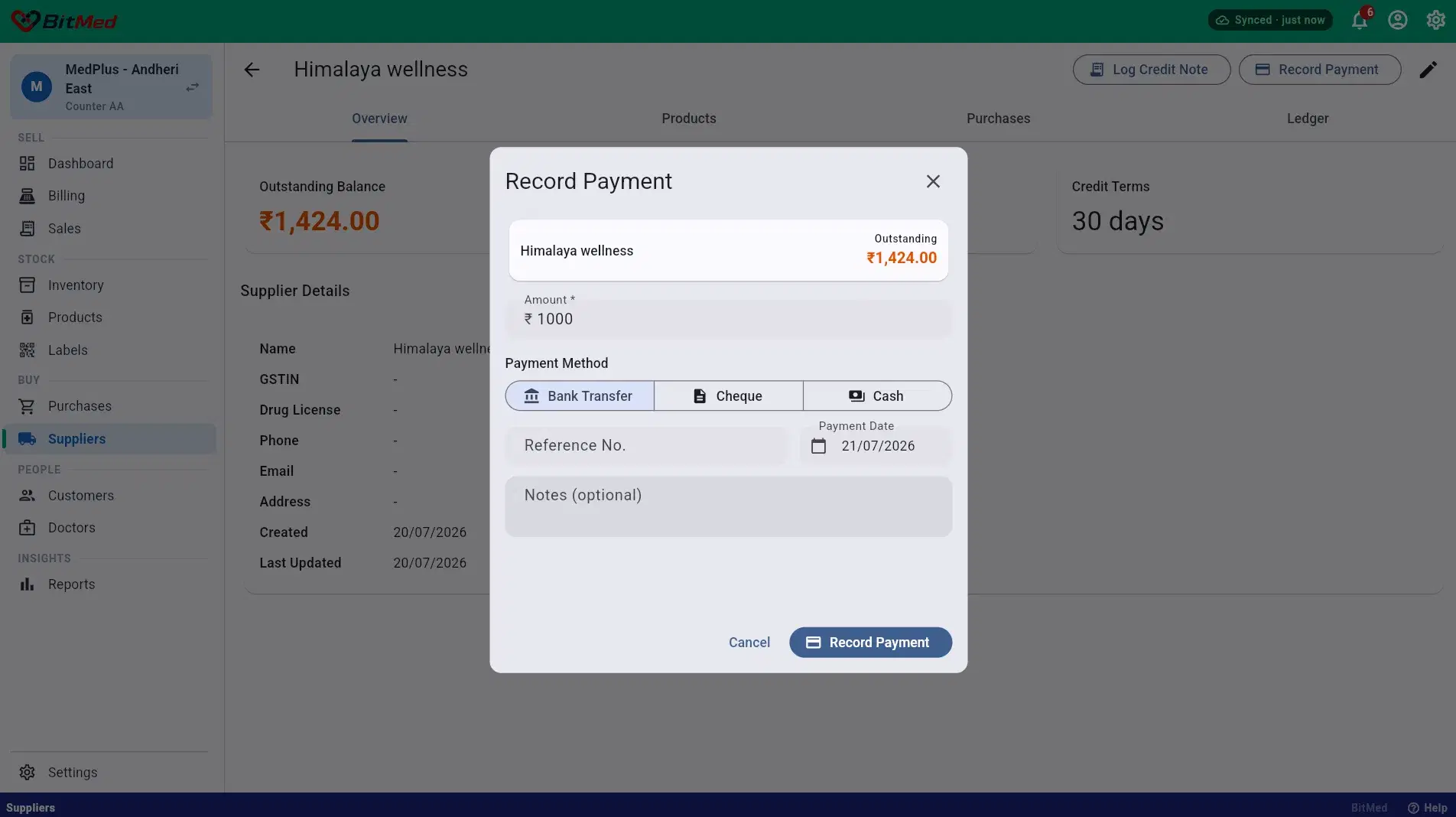1456x817 pixels.
Task: Open Settings at the sidebar bottom
Action: tap(110, 773)
